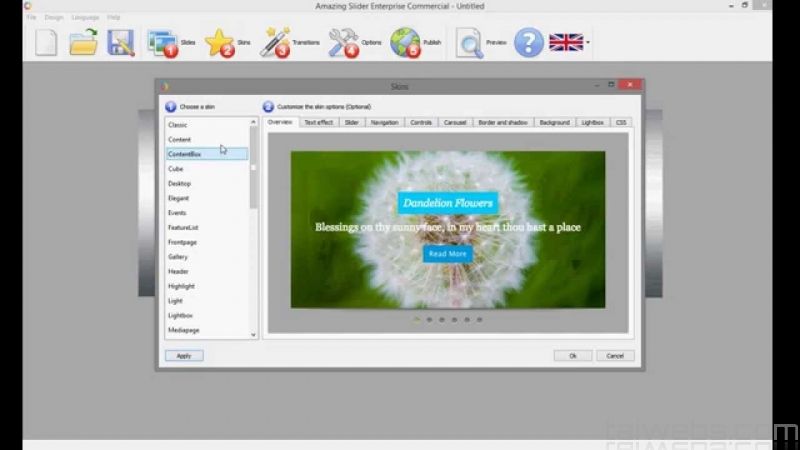Click the New project blank page icon
Image resolution: width=800 pixels, height=450 pixels.
pos(46,42)
